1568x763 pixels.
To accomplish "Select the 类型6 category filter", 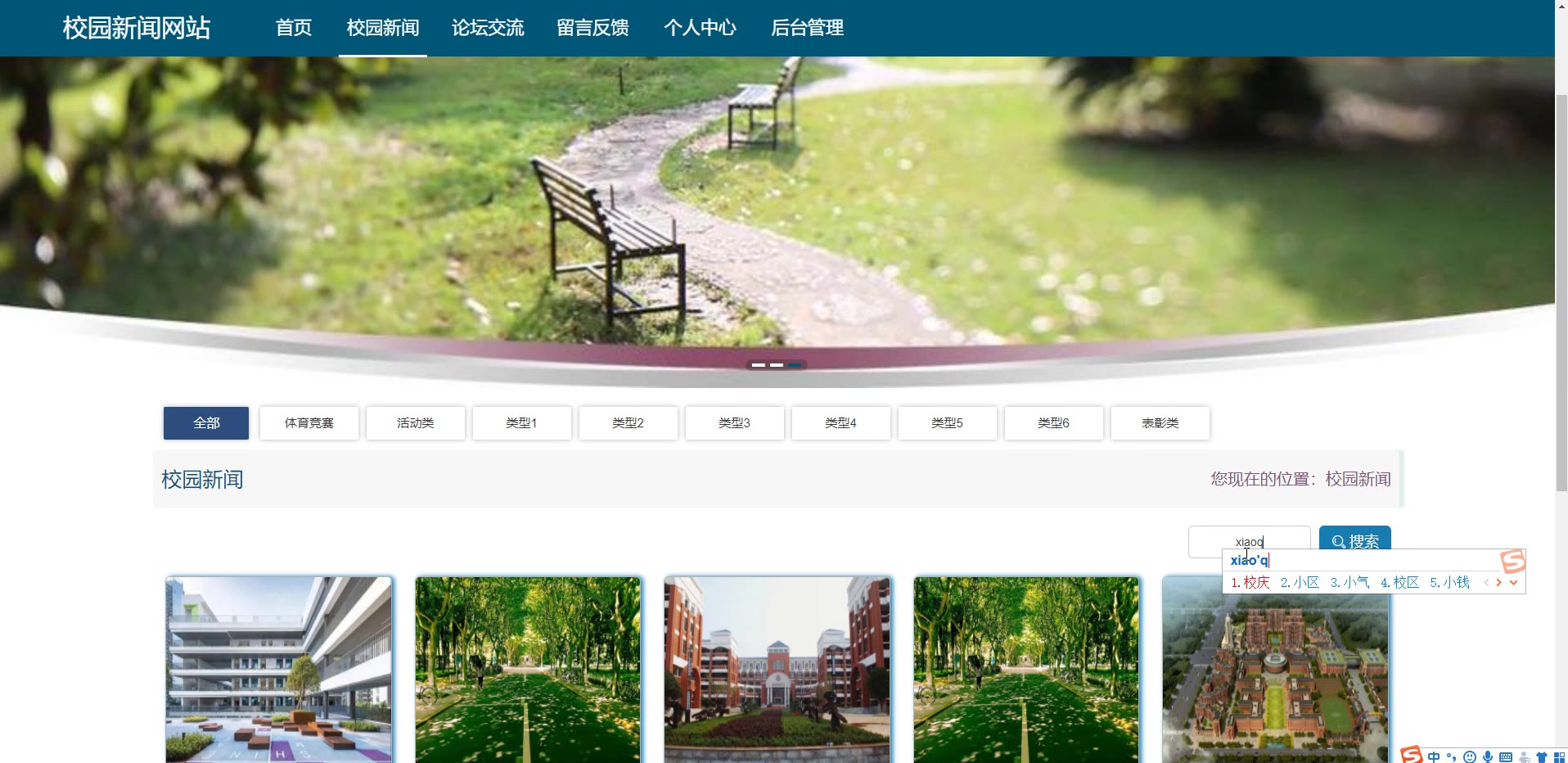I will [x=1054, y=423].
